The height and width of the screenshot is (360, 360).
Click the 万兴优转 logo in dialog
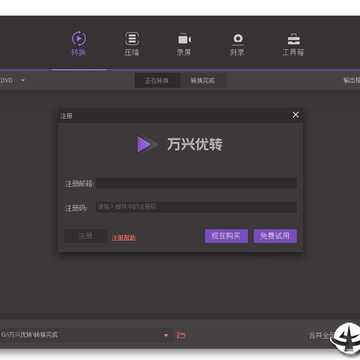pyautogui.click(x=180, y=145)
